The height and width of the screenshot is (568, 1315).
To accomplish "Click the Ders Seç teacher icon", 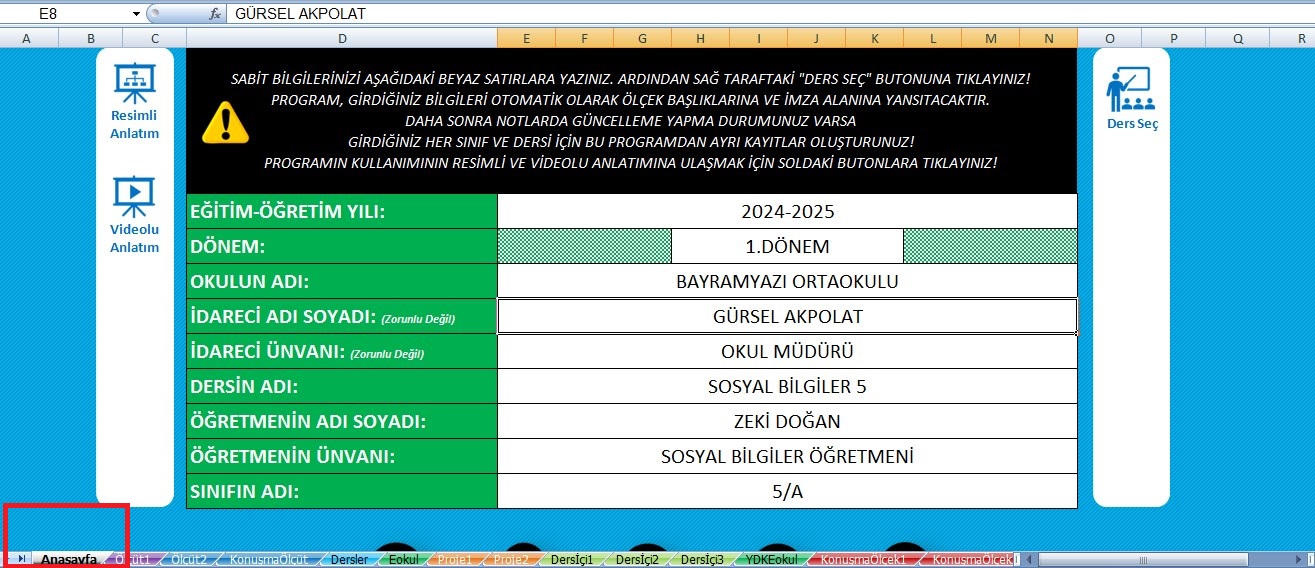I will pyautogui.click(x=1130, y=89).
